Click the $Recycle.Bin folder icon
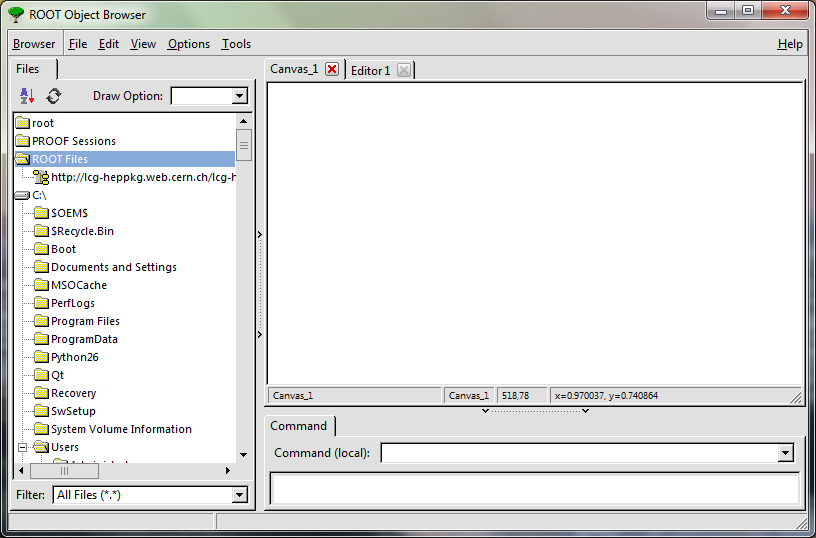The width and height of the screenshot is (816, 538). pos(42,230)
